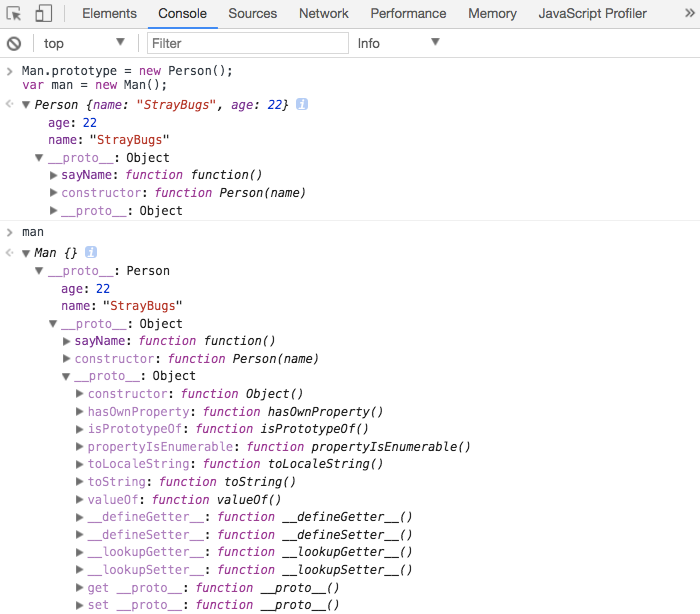This screenshot has height=614, width=700.
Task: Go to the Performance tab
Action: (x=408, y=13)
